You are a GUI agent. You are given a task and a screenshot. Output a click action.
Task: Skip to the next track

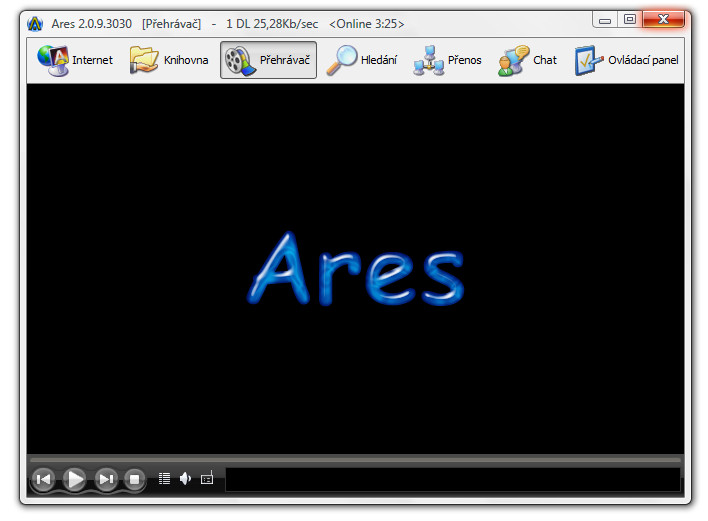pyautogui.click(x=107, y=479)
